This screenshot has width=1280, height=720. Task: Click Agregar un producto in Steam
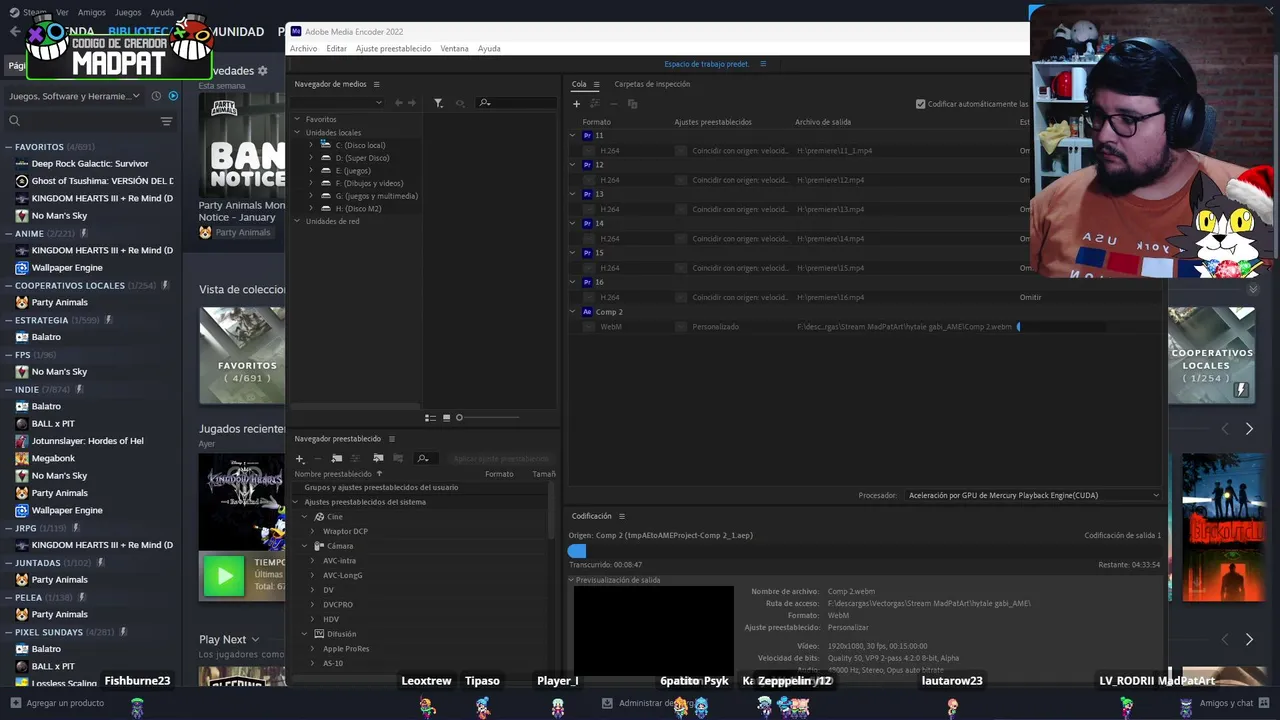click(57, 703)
